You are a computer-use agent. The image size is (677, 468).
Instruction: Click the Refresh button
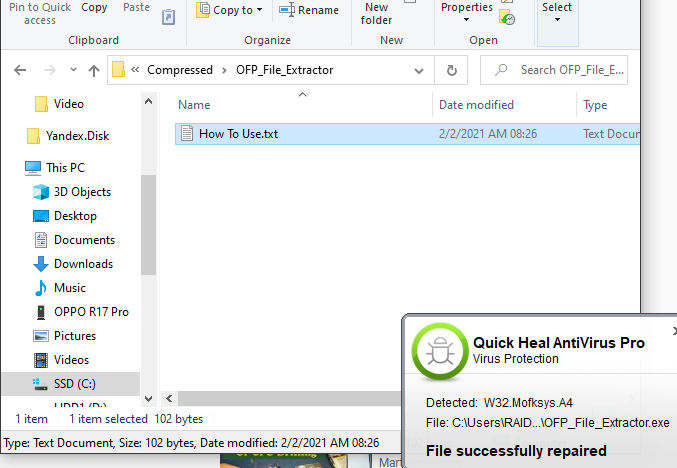click(x=452, y=70)
